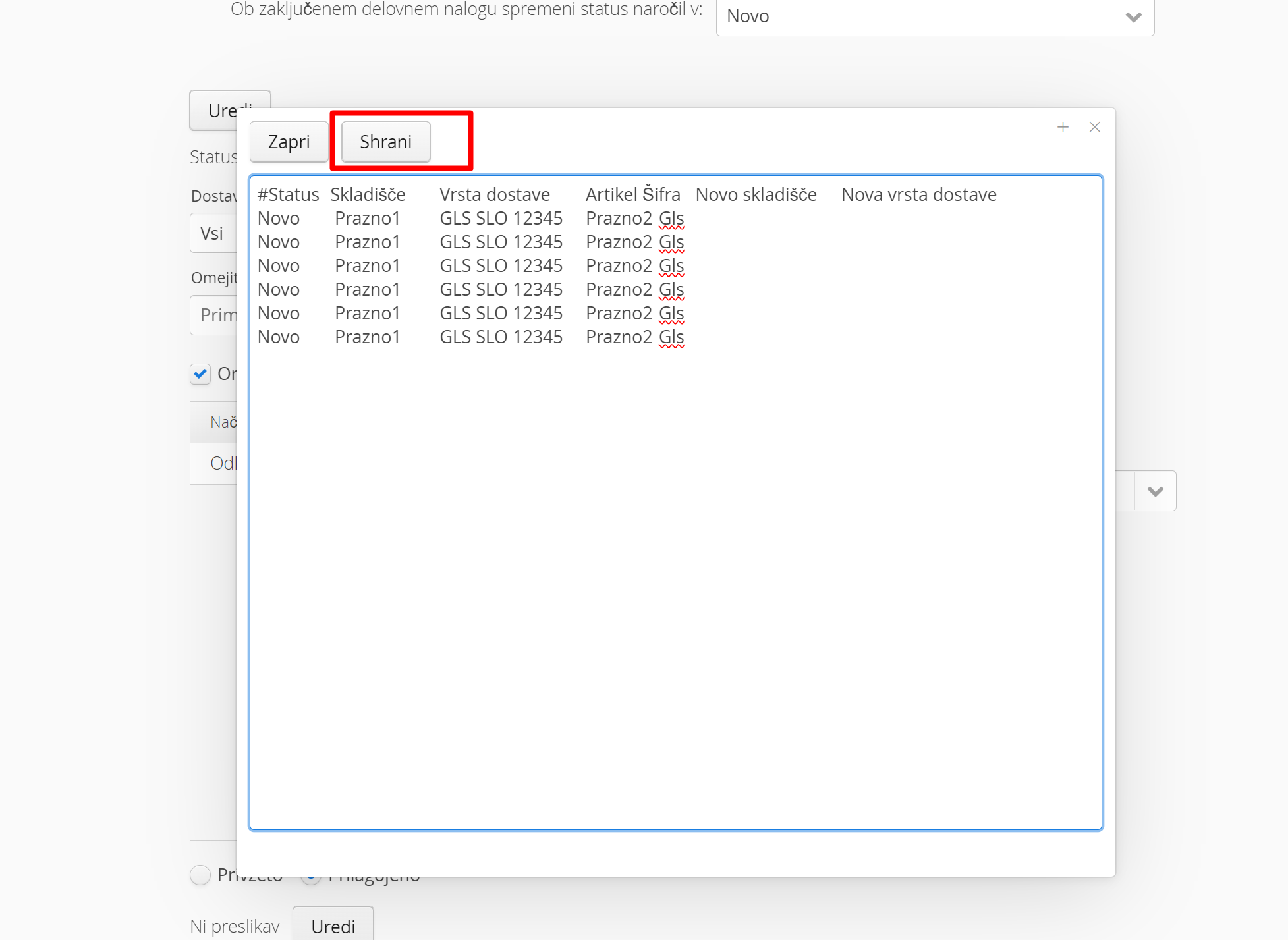Click the Novo text in the top combo box
Image resolution: width=1288 pixels, height=940 pixels.
click(748, 17)
